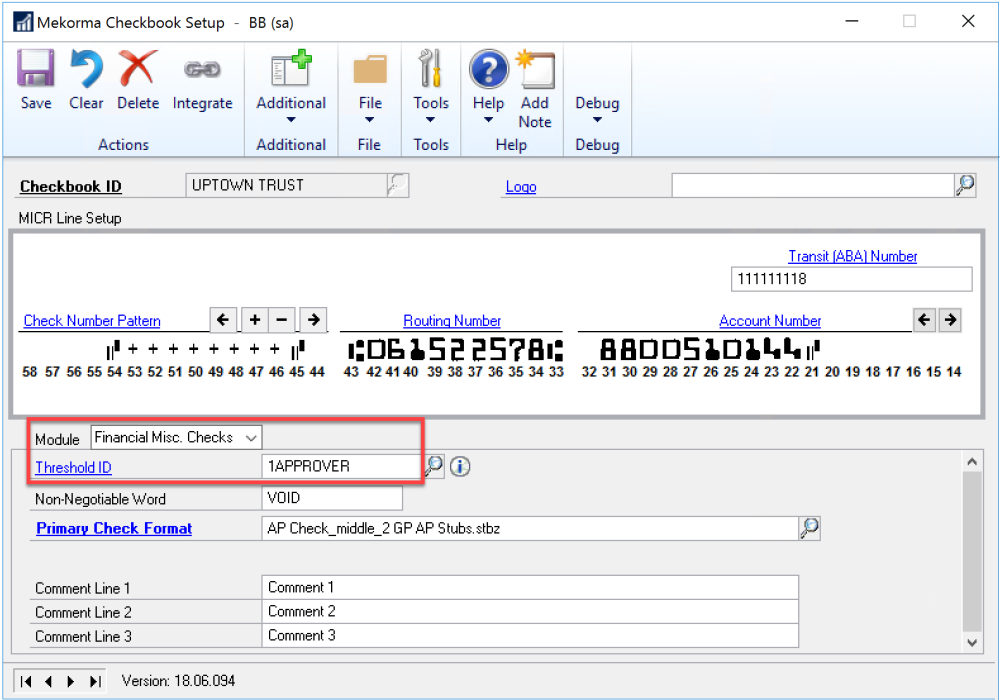Click the Primary Check Format file field
Viewport: 1000px width, 700px height.
(x=530, y=529)
